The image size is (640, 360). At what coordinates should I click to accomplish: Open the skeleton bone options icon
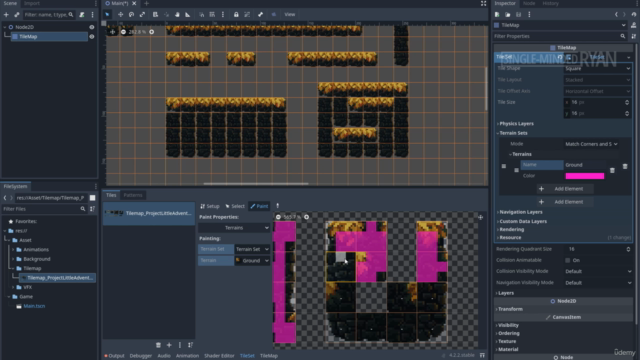(x=260, y=14)
